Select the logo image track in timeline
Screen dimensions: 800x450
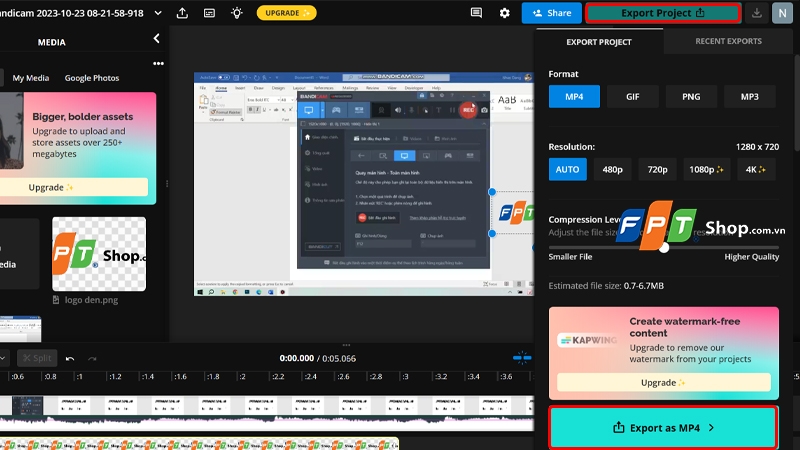pyautogui.click(x=199, y=444)
